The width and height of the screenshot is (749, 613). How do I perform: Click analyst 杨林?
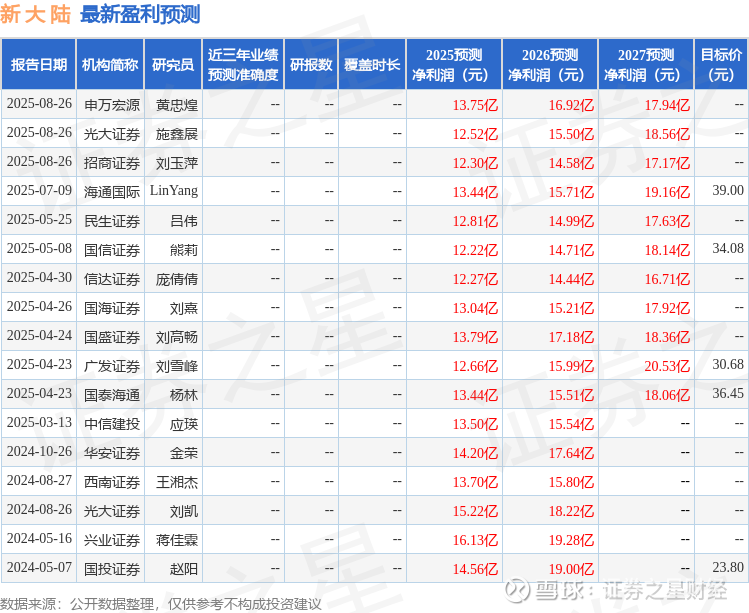pos(184,395)
